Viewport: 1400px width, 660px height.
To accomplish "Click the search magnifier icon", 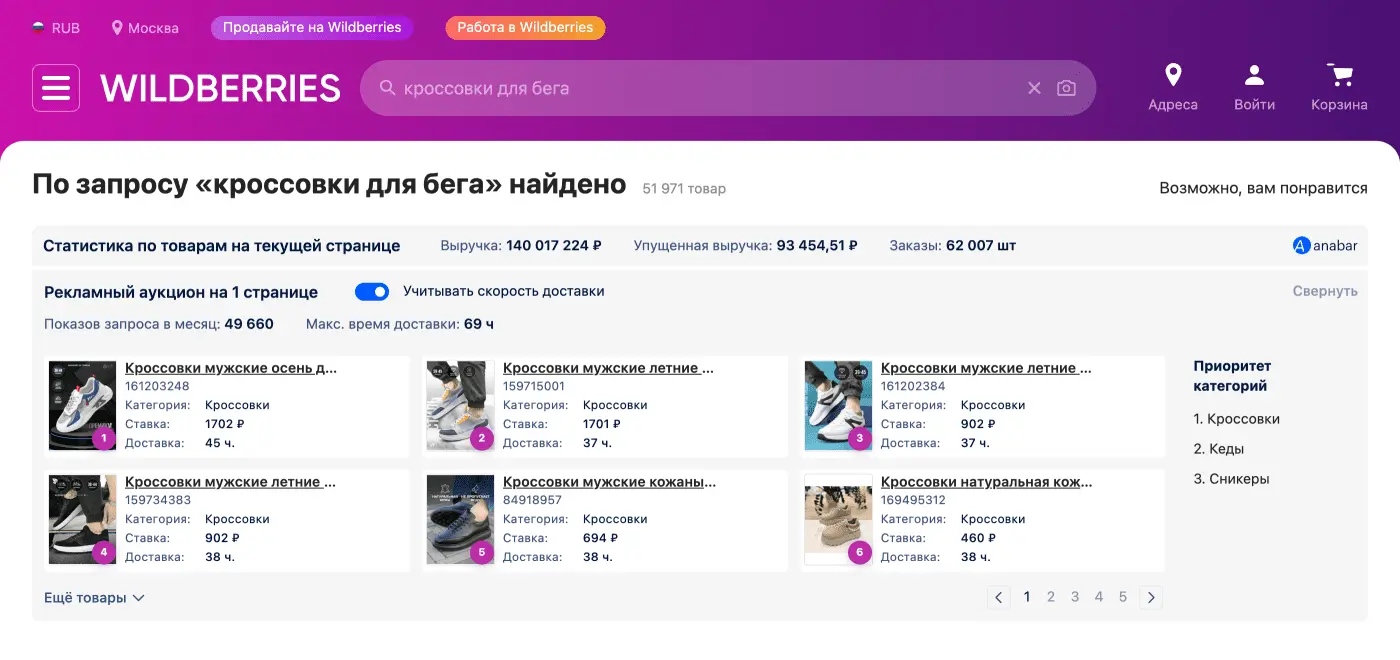I will pos(388,88).
